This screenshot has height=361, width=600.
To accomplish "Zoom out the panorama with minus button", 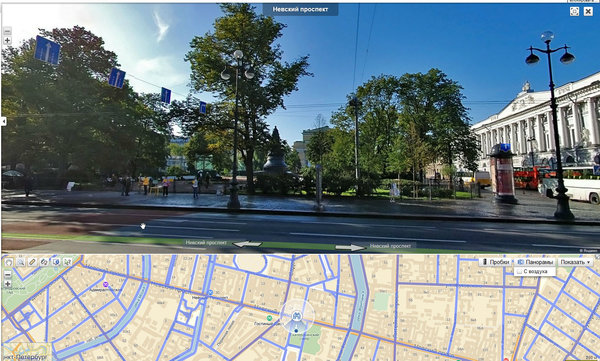I will coord(7,31).
